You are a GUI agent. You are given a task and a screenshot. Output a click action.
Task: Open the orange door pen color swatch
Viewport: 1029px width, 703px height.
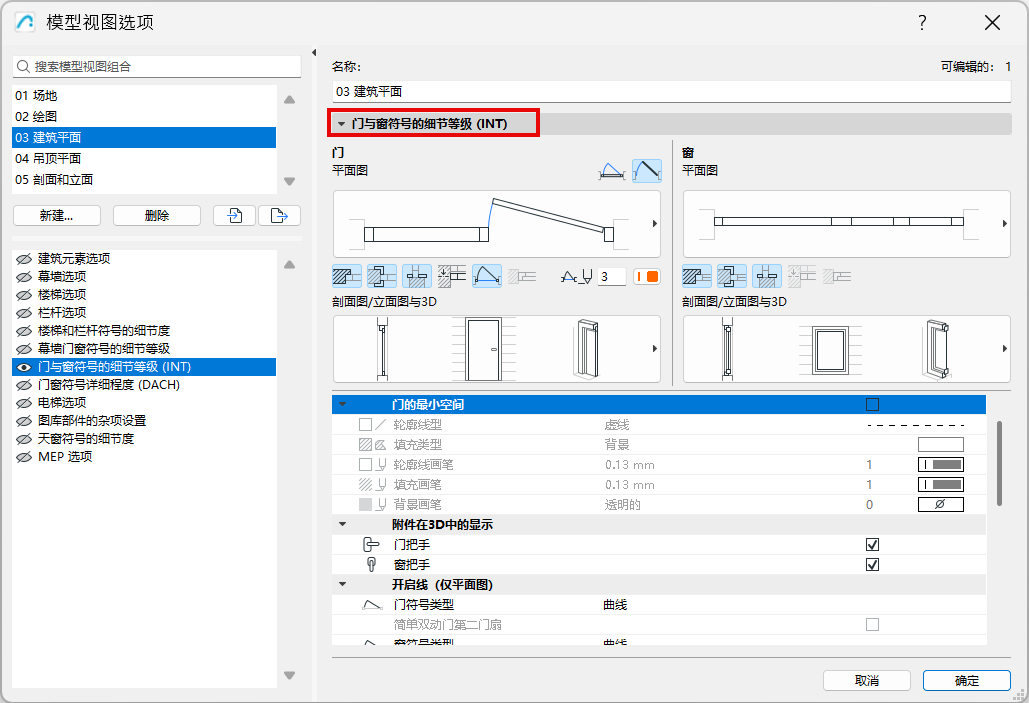click(x=647, y=277)
